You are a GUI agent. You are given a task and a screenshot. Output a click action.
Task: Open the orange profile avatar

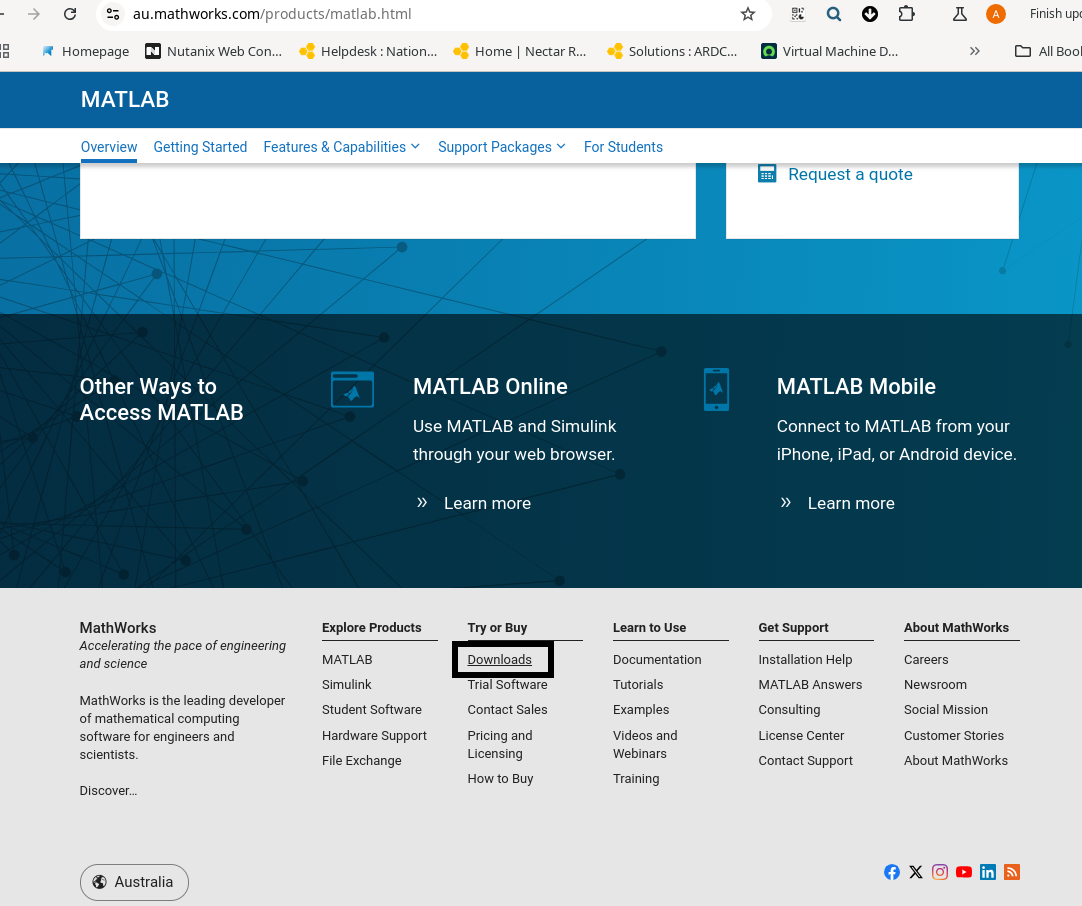995,14
